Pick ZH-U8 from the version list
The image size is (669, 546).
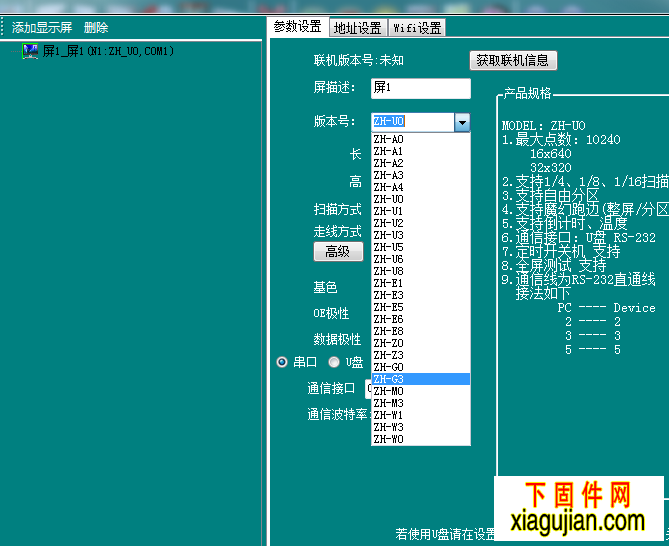pos(421,271)
